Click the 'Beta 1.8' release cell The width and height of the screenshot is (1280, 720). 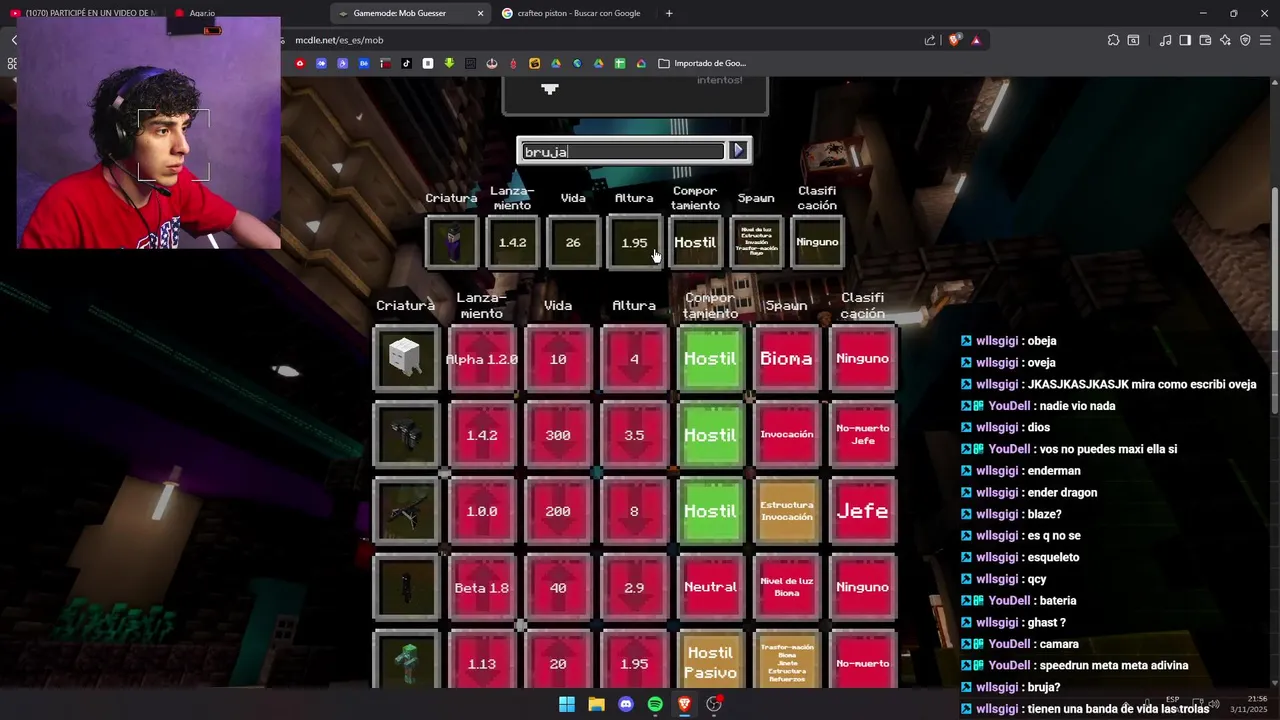[x=482, y=587]
